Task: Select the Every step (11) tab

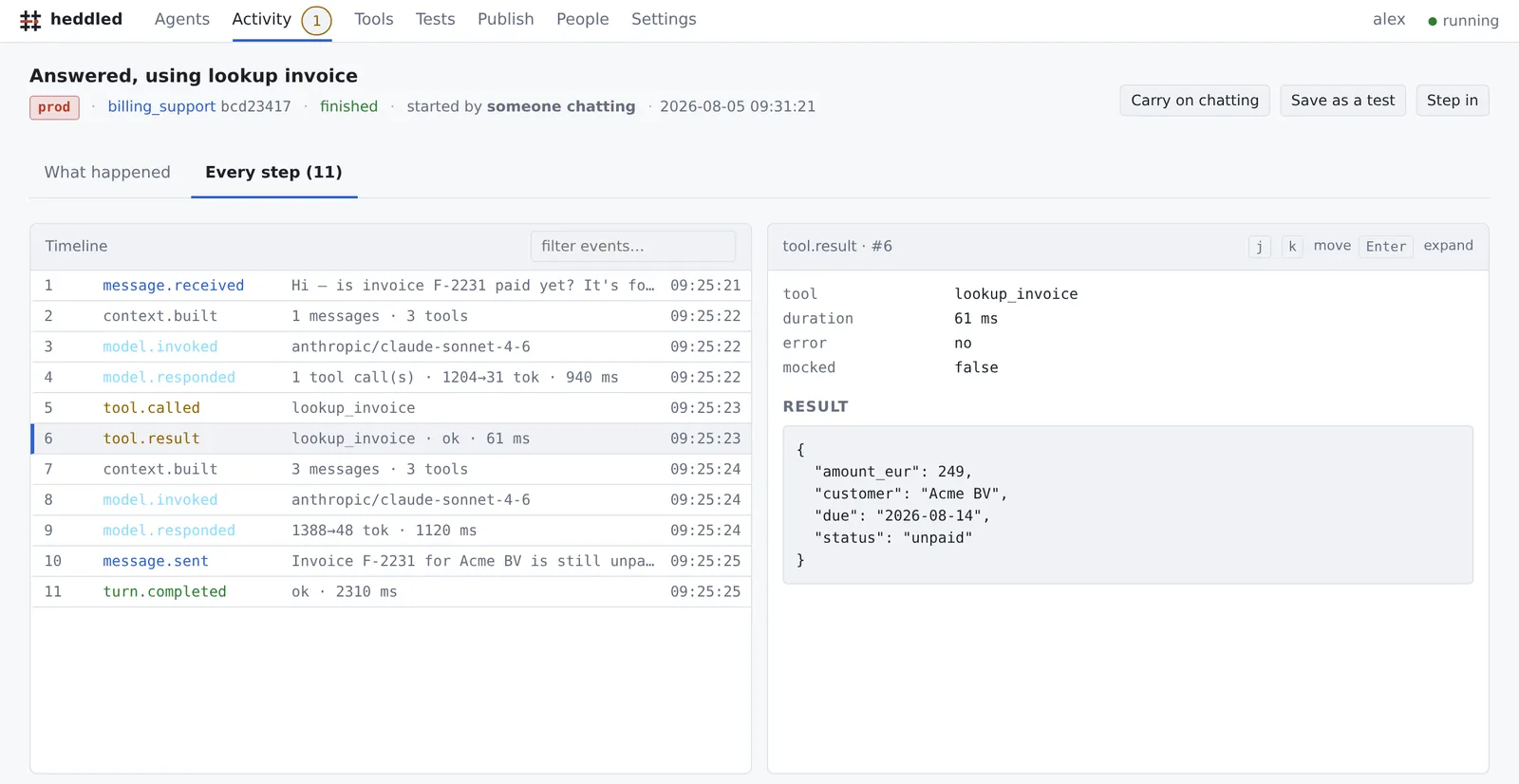Action: (273, 172)
